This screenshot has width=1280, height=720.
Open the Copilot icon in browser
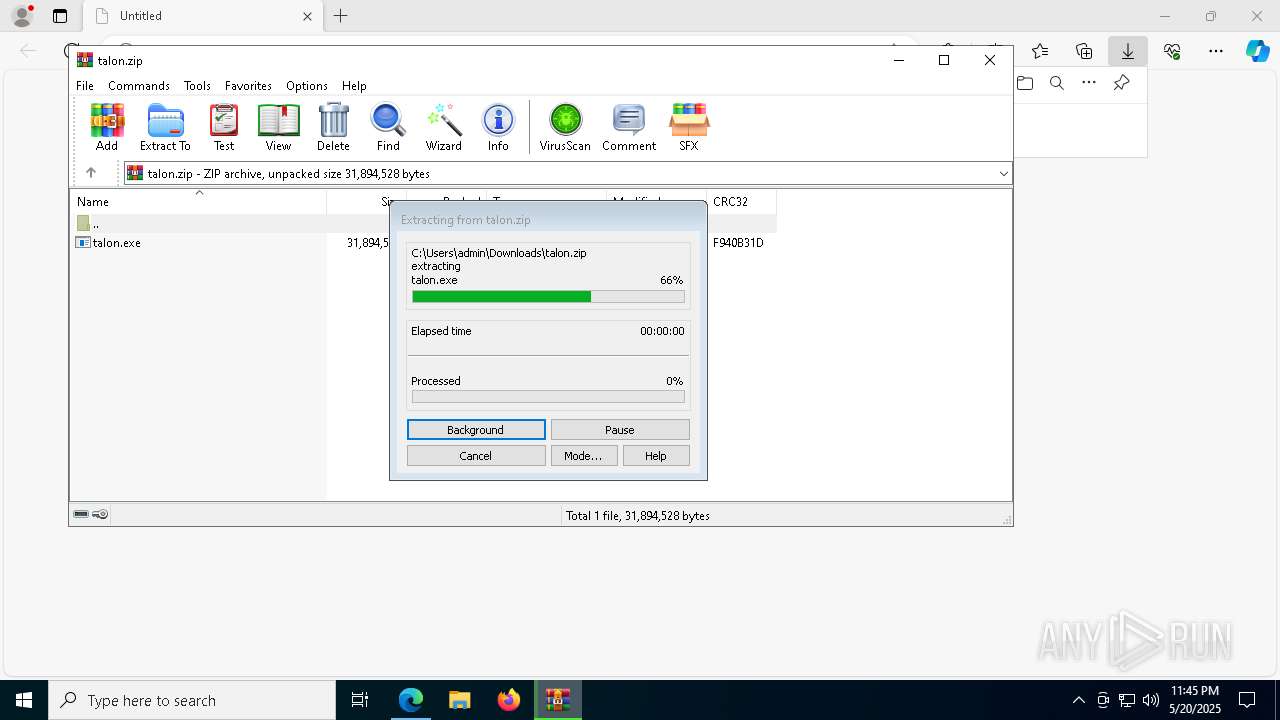click(x=1257, y=51)
